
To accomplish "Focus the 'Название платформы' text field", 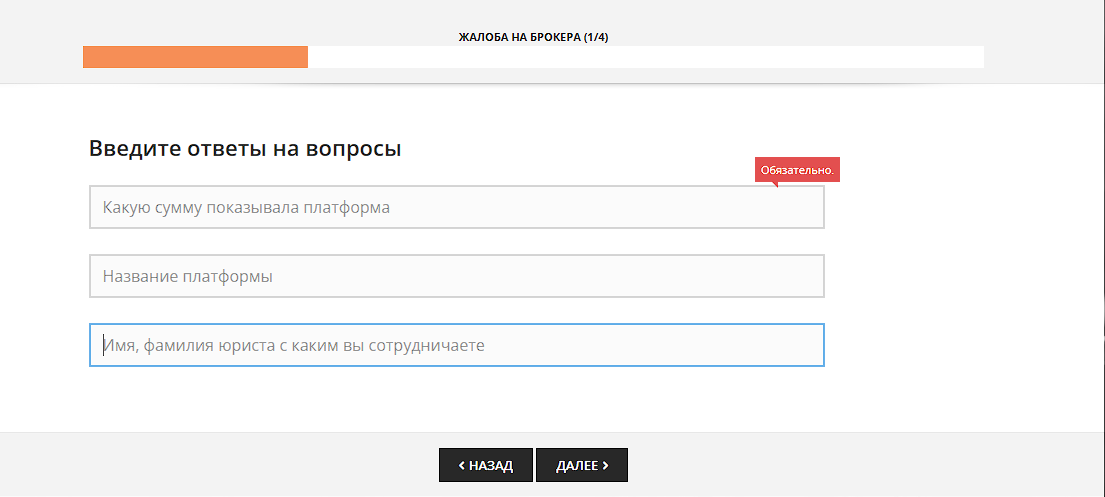I will click(x=457, y=276).
